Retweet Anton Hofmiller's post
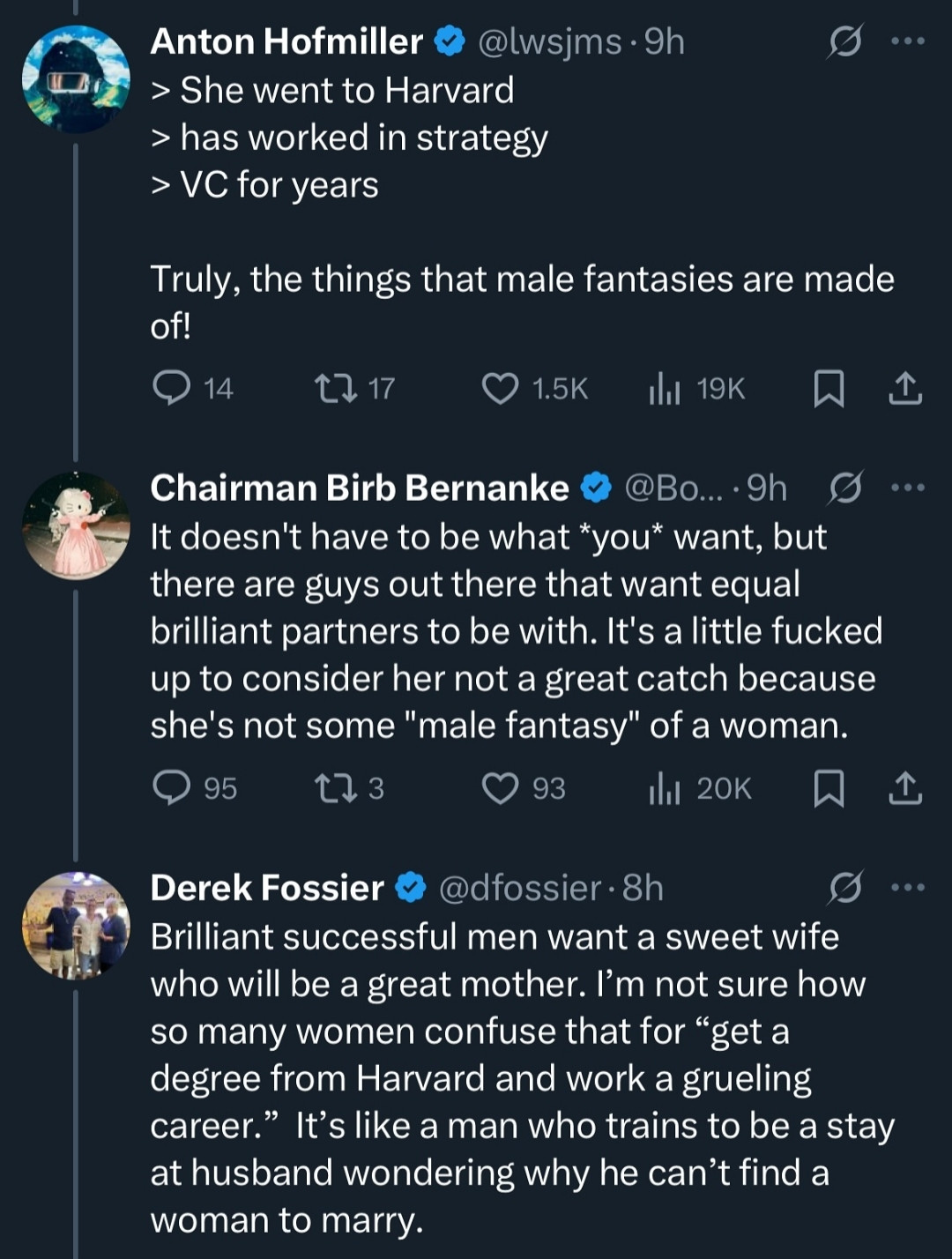The width and height of the screenshot is (952, 1259). coord(335,388)
